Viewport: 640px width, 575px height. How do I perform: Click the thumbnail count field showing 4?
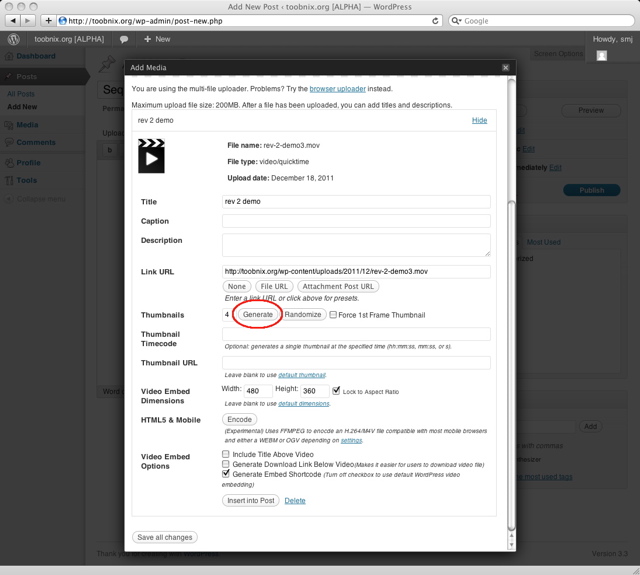pos(227,315)
